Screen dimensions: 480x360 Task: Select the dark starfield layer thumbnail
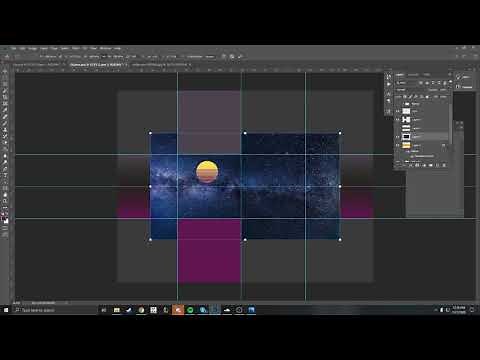(406, 137)
